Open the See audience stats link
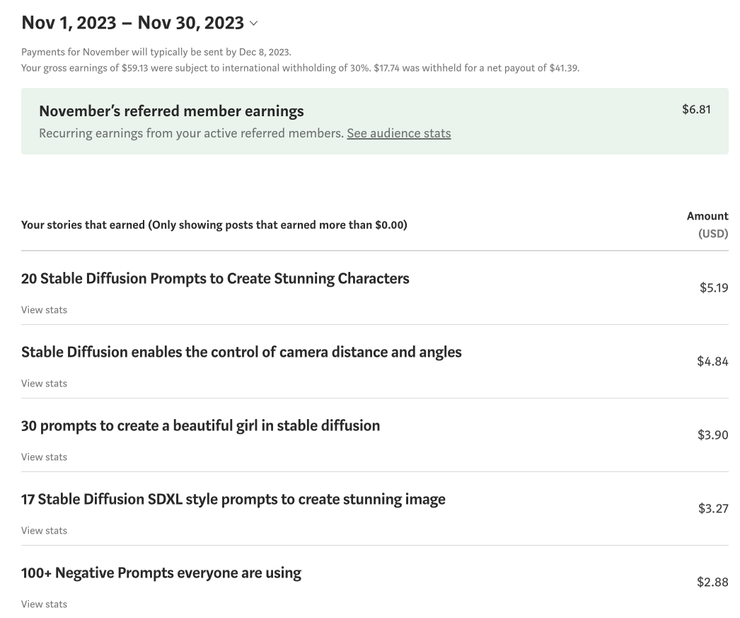 coord(398,133)
